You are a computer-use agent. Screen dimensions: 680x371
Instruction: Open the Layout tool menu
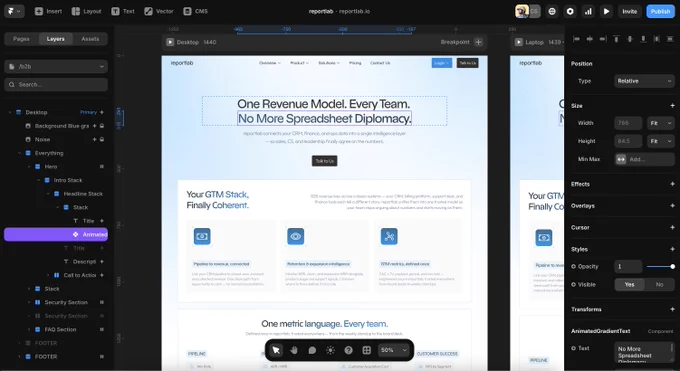(x=87, y=11)
